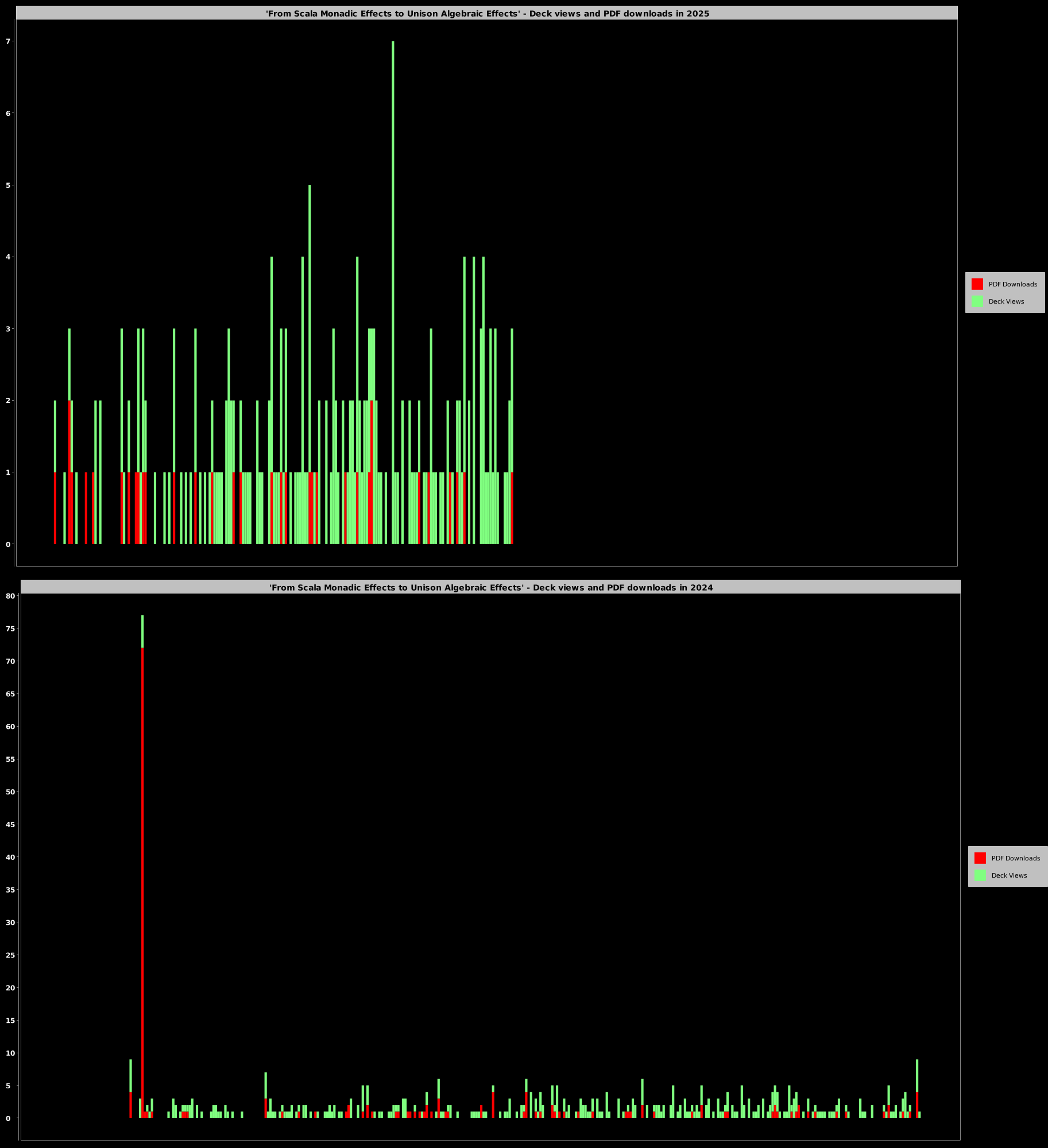Click the tall red spike bar in 2024 chart
Screen dimensions: 1048x1148
point(142,861)
